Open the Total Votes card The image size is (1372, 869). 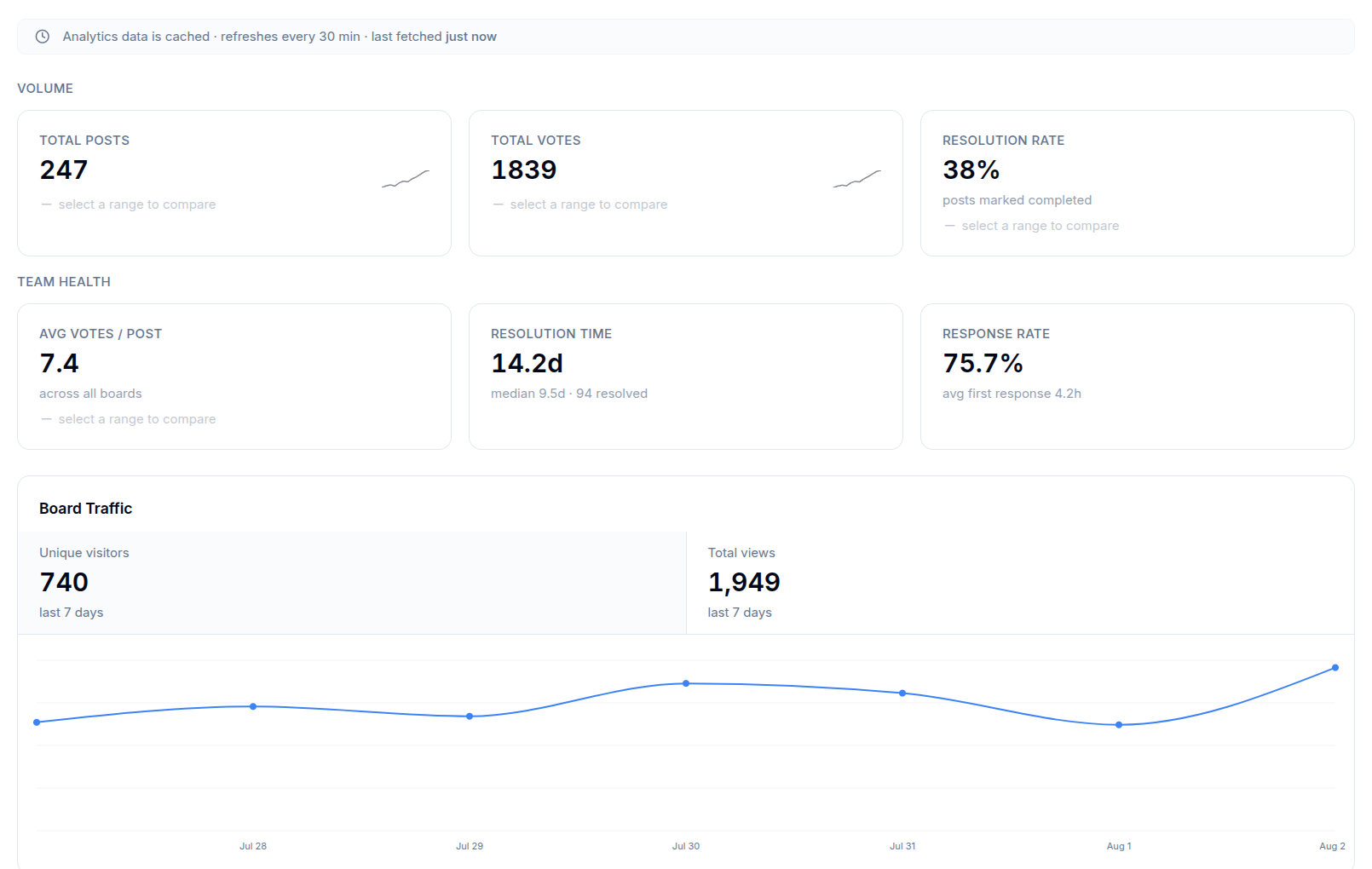click(686, 183)
